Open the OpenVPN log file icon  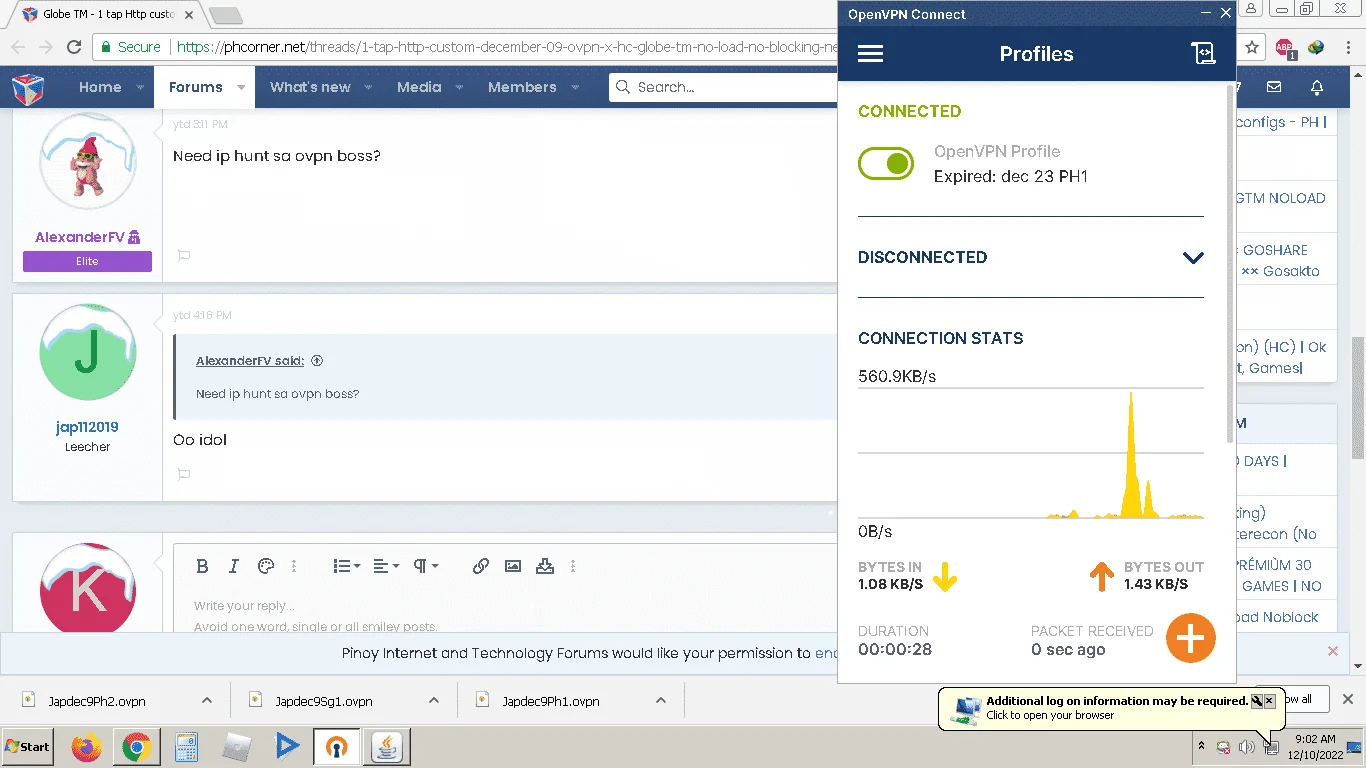[x=1203, y=54]
